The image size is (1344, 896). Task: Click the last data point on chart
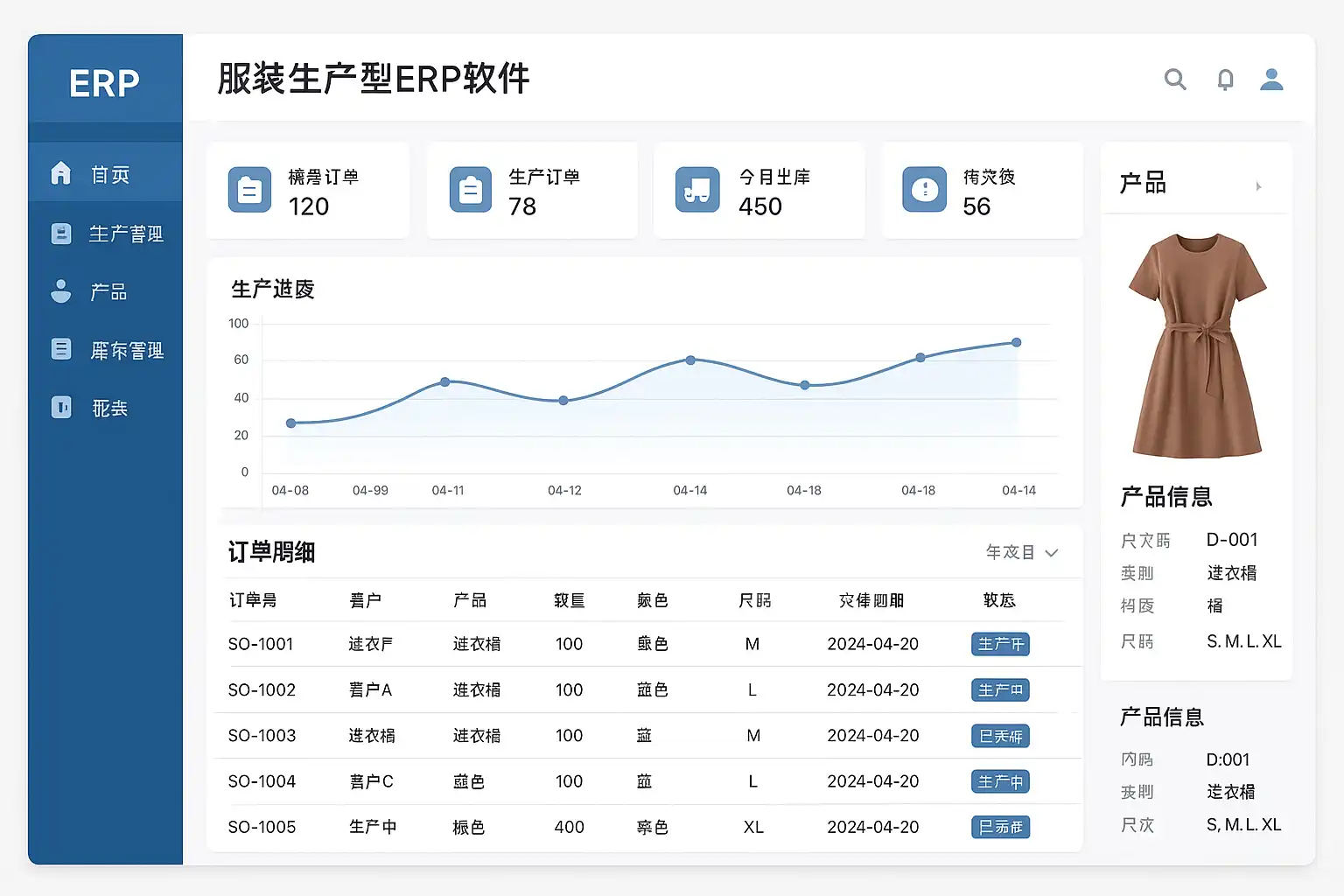(x=1016, y=343)
